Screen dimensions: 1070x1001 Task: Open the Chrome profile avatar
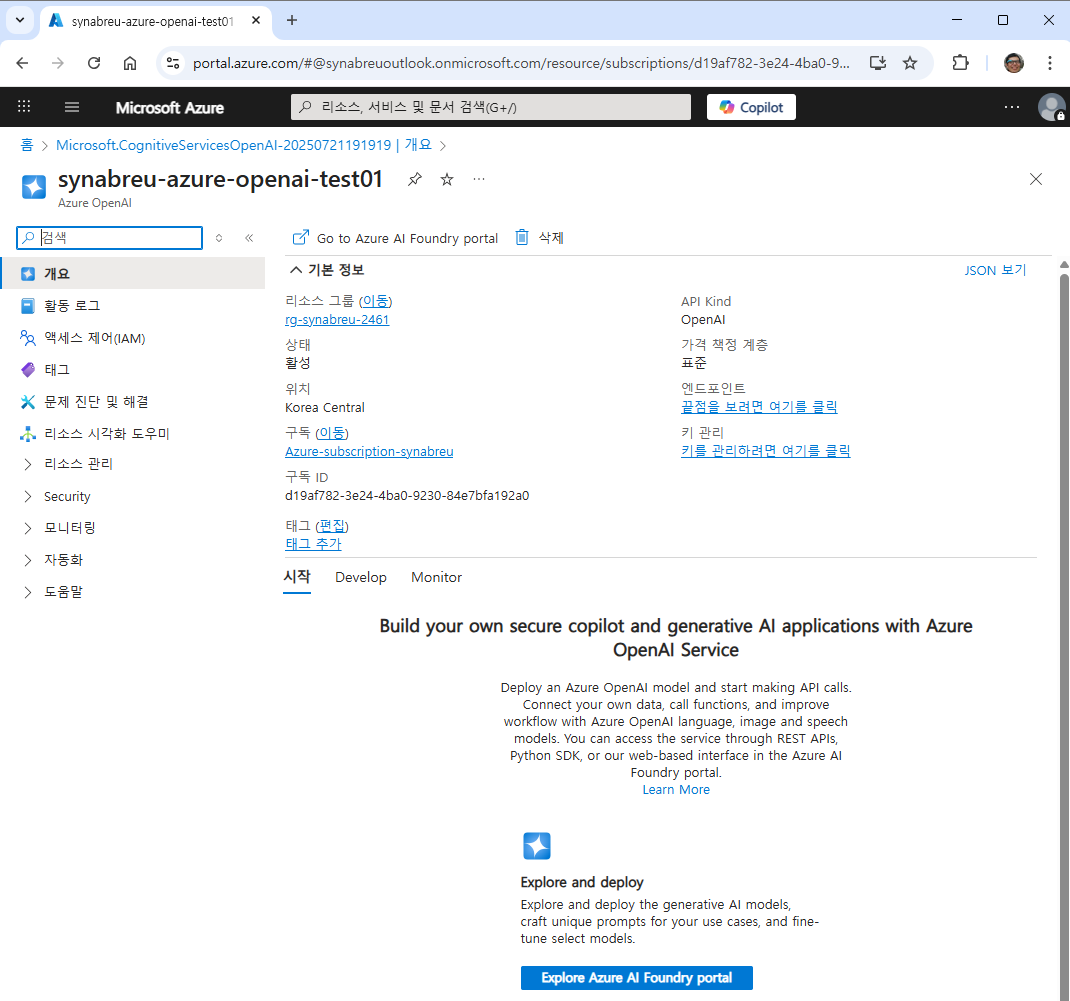point(1013,63)
